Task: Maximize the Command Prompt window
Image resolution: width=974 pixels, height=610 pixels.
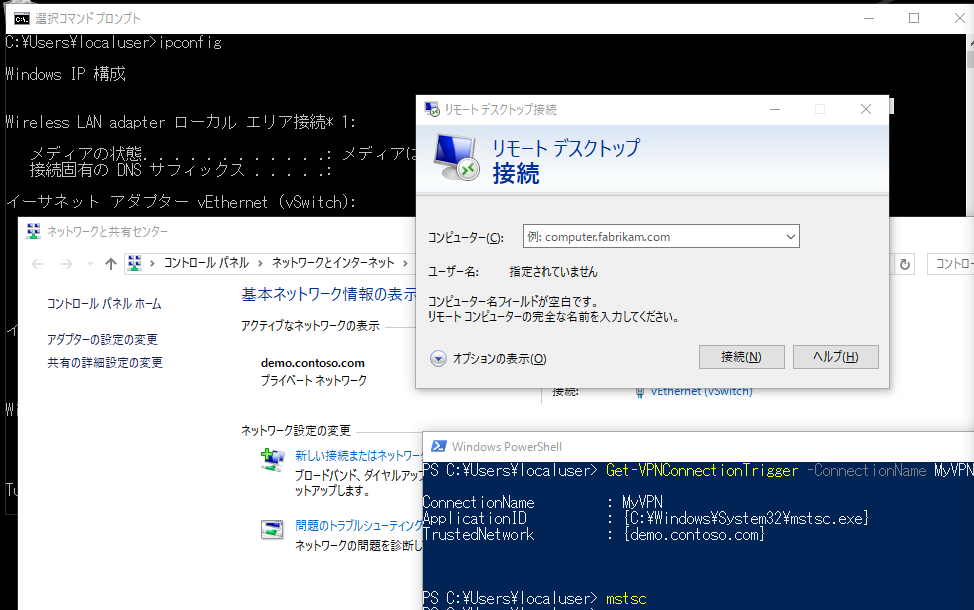Action: coord(914,18)
